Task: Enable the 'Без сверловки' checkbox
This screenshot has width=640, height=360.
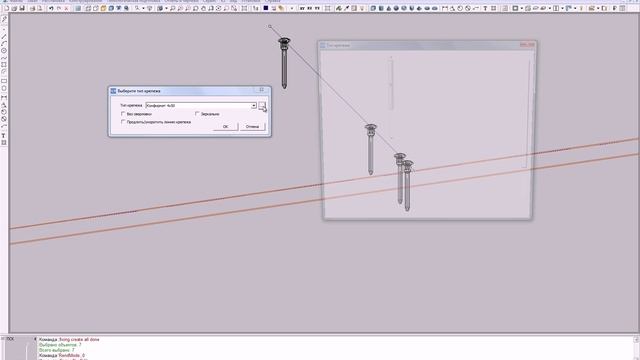Action: click(123, 114)
